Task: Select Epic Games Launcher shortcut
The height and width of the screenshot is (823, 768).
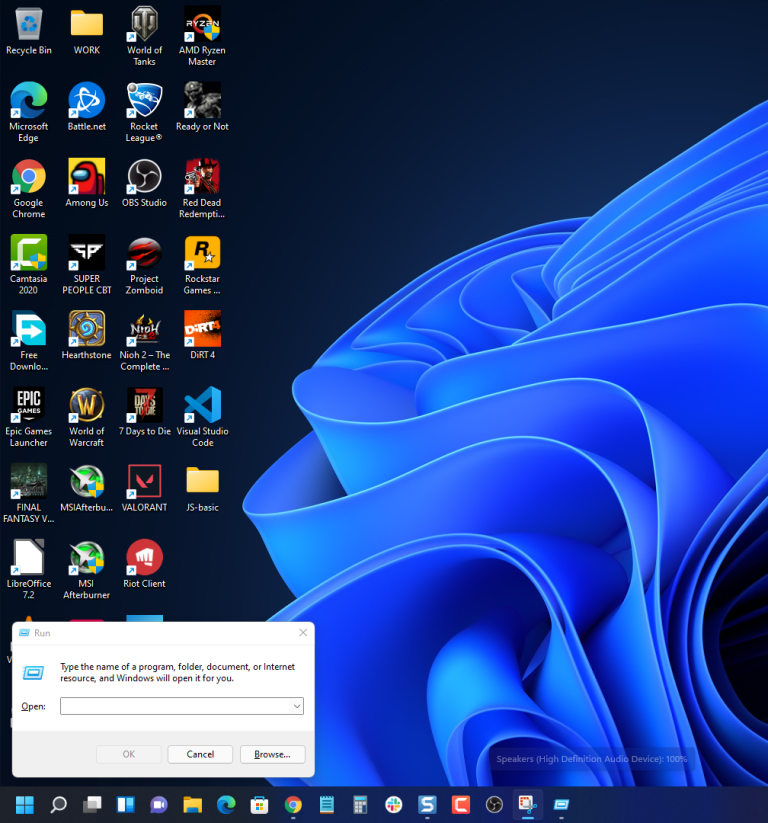Action: pyautogui.click(x=29, y=417)
